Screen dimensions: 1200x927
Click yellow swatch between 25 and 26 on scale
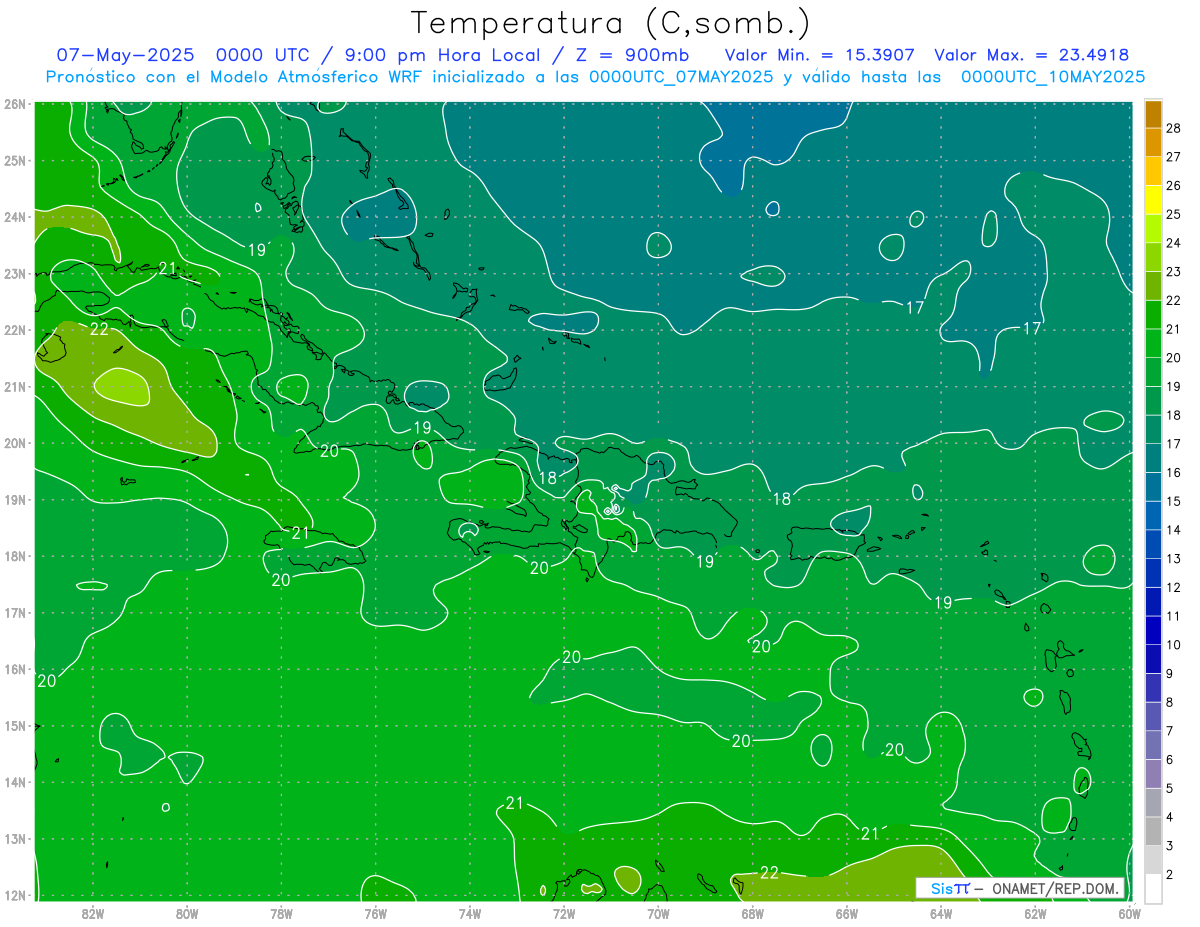coord(1153,200)
